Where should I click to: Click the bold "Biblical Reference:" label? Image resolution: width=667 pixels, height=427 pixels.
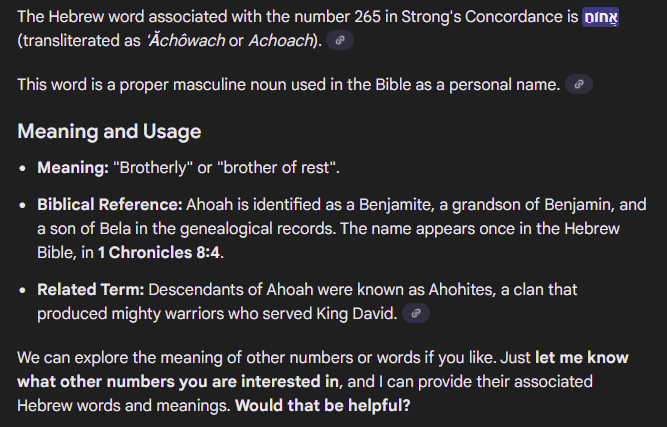click(x=110, y=204)
